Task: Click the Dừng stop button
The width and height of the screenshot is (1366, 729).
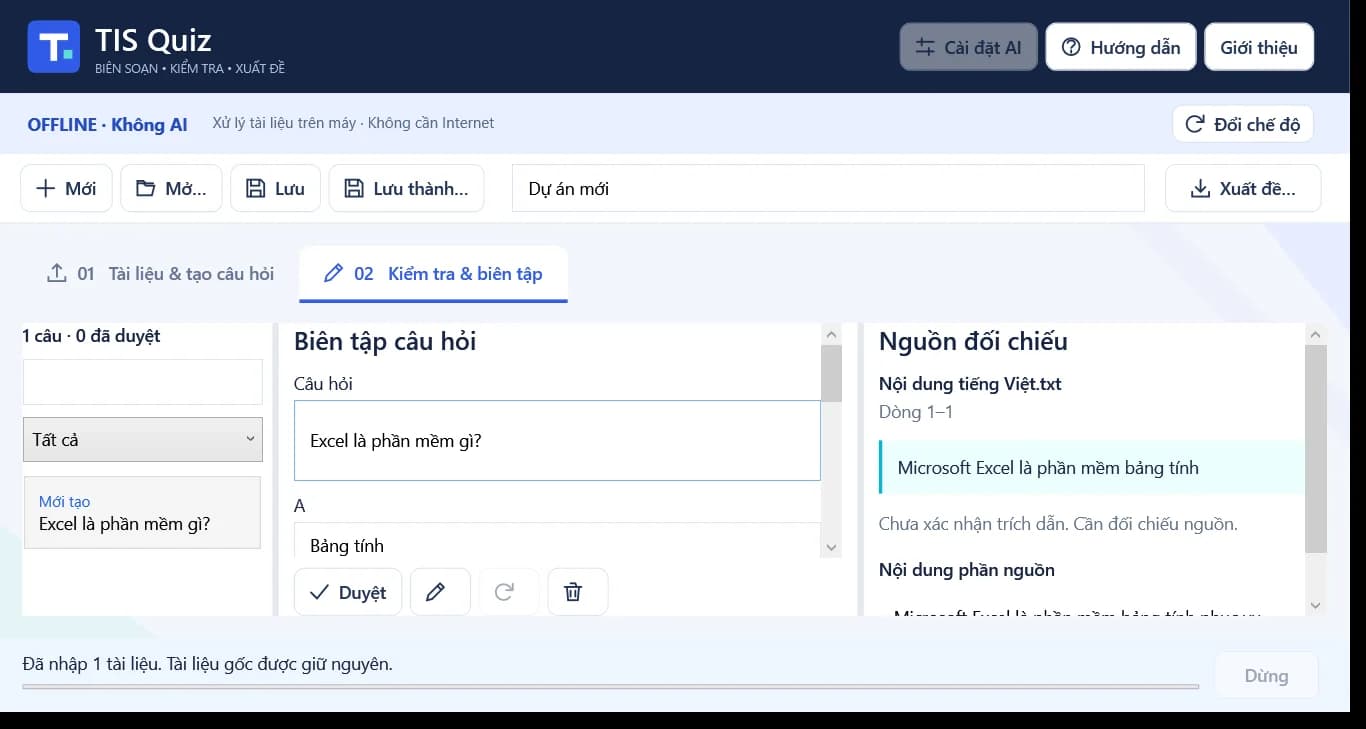Action: [x=1266, y=676]
